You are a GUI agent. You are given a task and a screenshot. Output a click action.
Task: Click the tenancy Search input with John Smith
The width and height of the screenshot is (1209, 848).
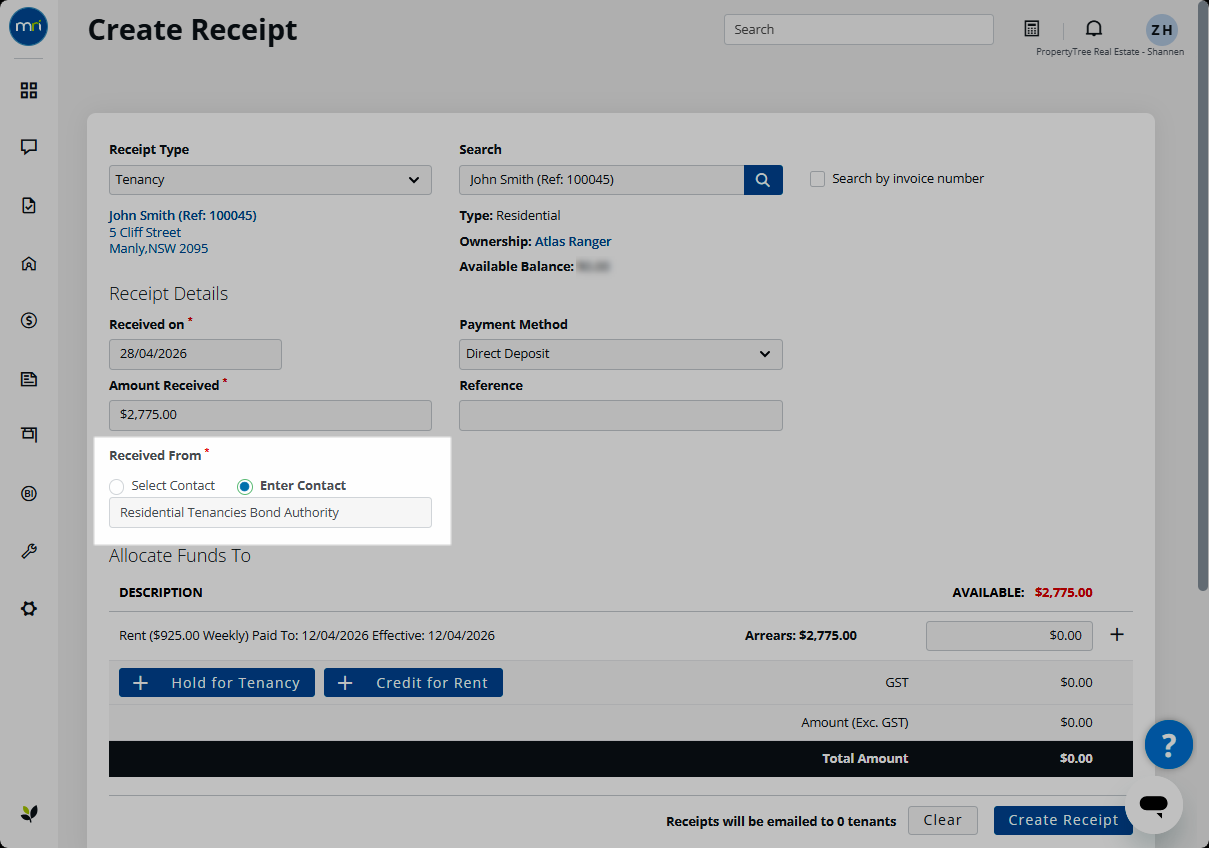pos(601,180)
